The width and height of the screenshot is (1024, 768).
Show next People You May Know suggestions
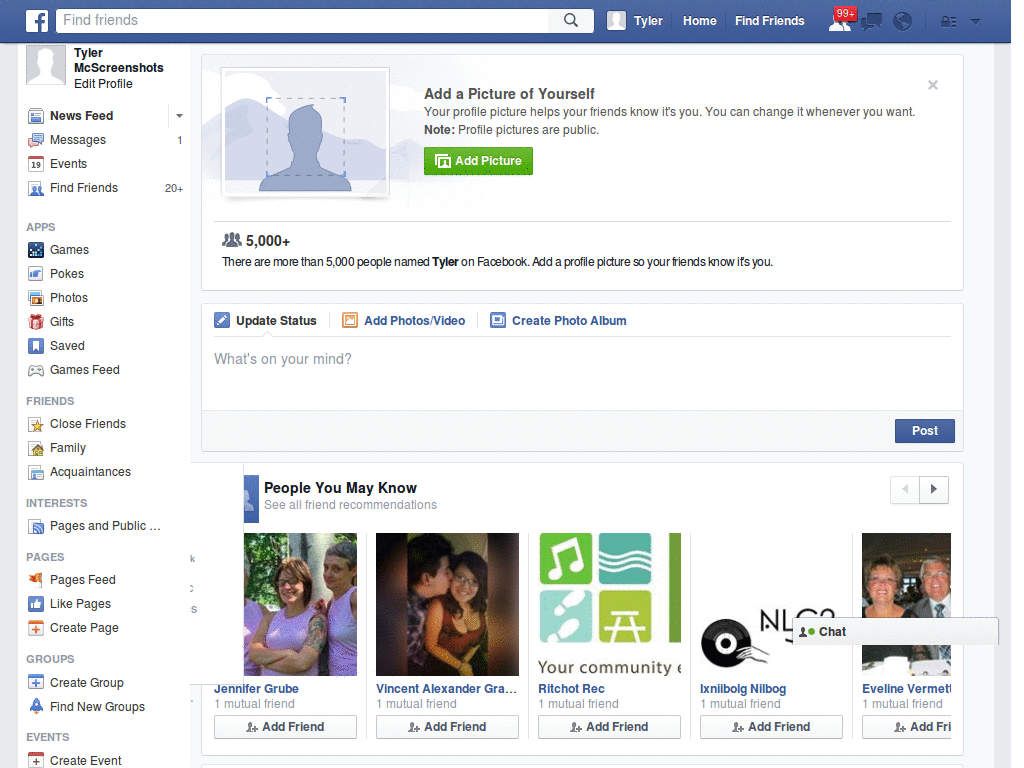(x=934, y=489)
